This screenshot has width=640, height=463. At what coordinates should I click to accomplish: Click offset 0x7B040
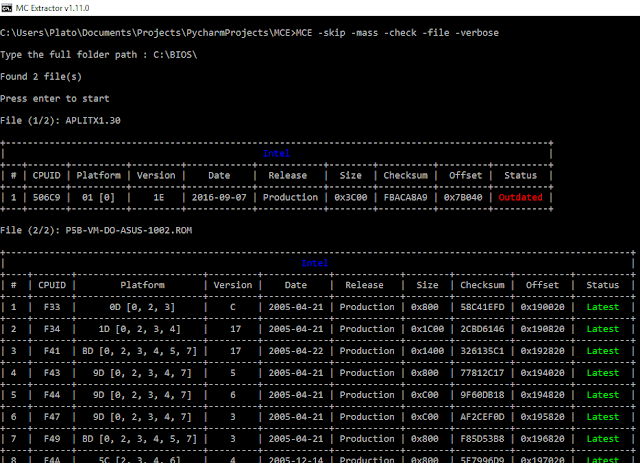pos(463,198)
